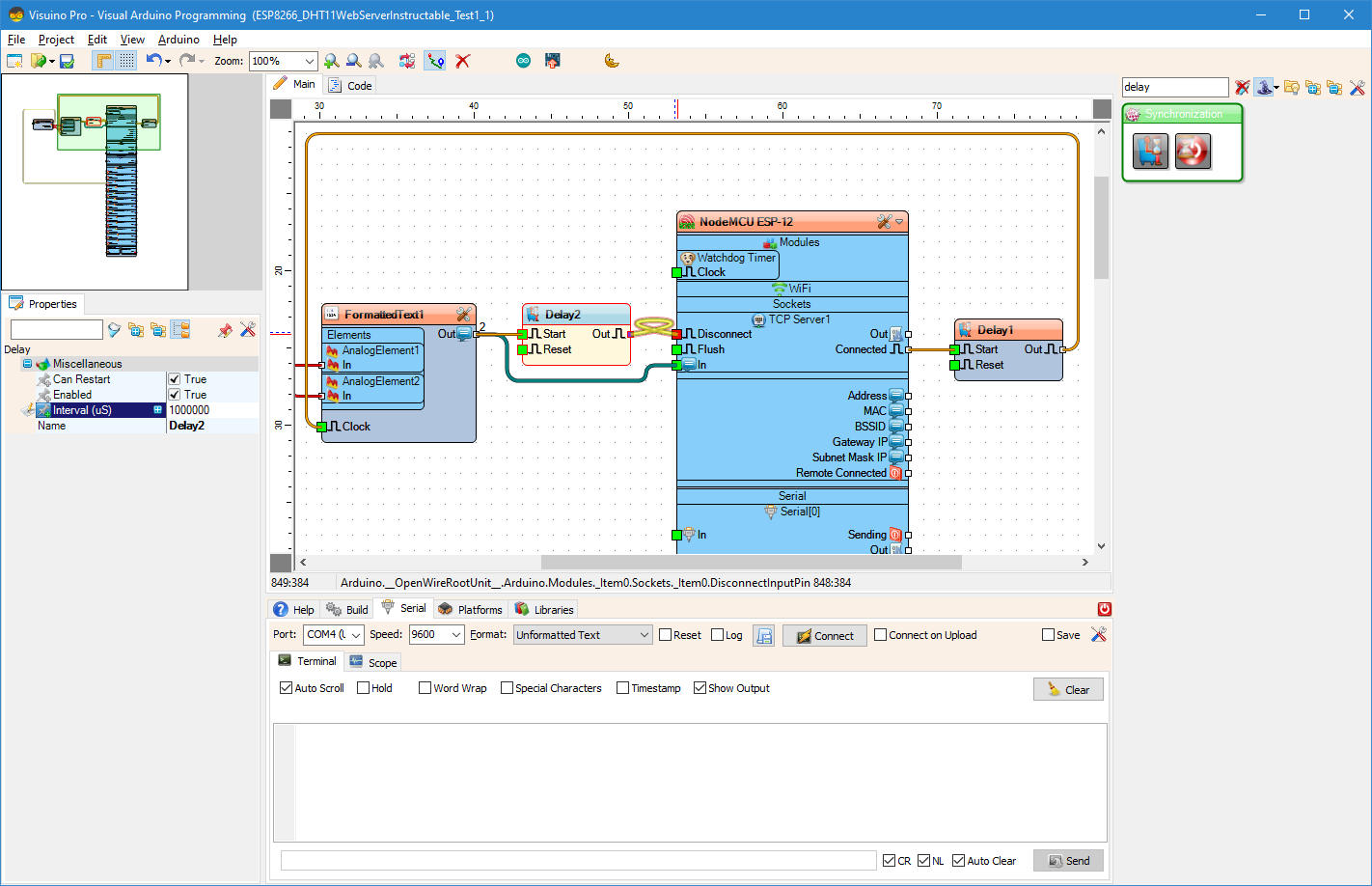This screenshot has height=886, width=1372.
Task: Open the component palette tools wrench icon
Action: click(1357, 88)
